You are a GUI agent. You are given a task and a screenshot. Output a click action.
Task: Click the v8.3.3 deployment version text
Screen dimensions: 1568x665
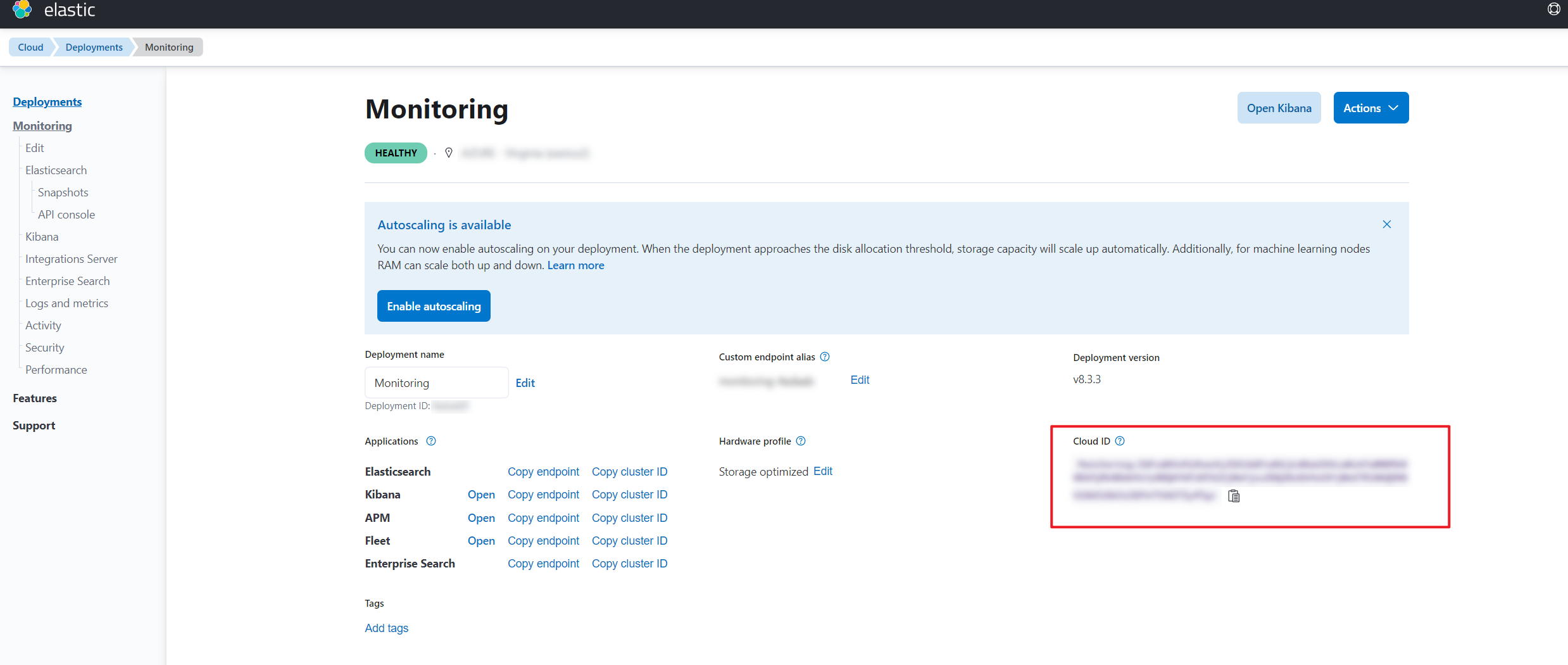(x=1087, y=379)
